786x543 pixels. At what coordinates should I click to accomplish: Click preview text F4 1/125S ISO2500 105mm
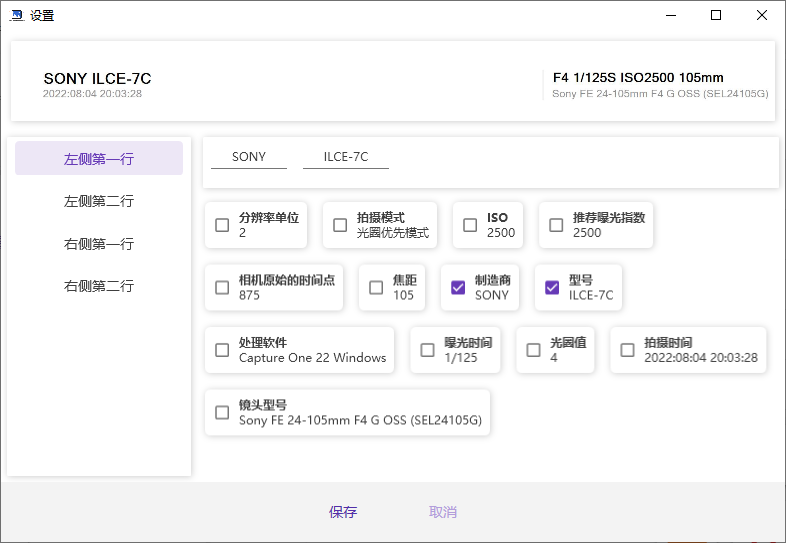coord(638,78)
